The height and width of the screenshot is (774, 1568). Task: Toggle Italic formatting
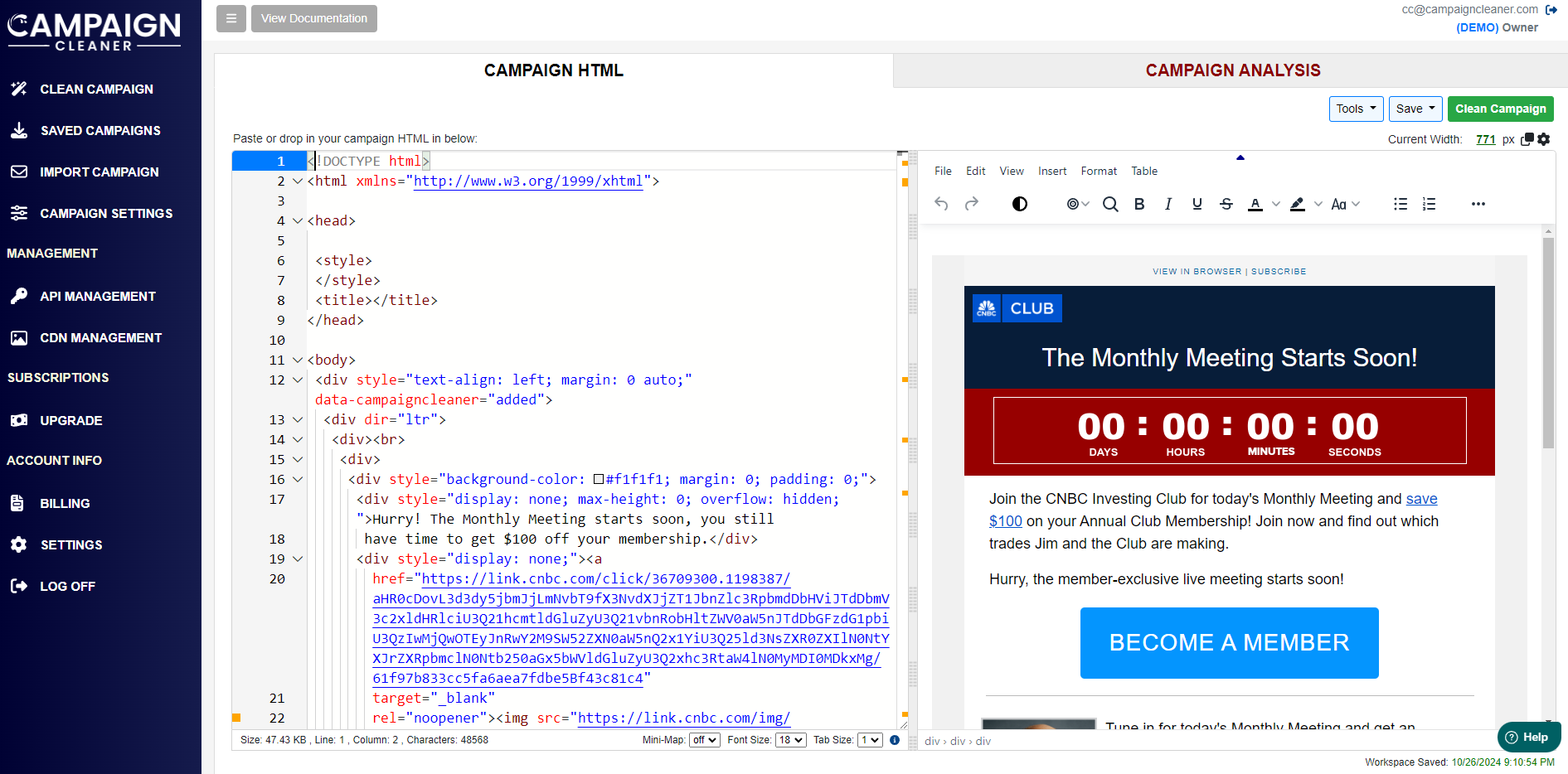pyautogui.click(x=1168, y=204)
